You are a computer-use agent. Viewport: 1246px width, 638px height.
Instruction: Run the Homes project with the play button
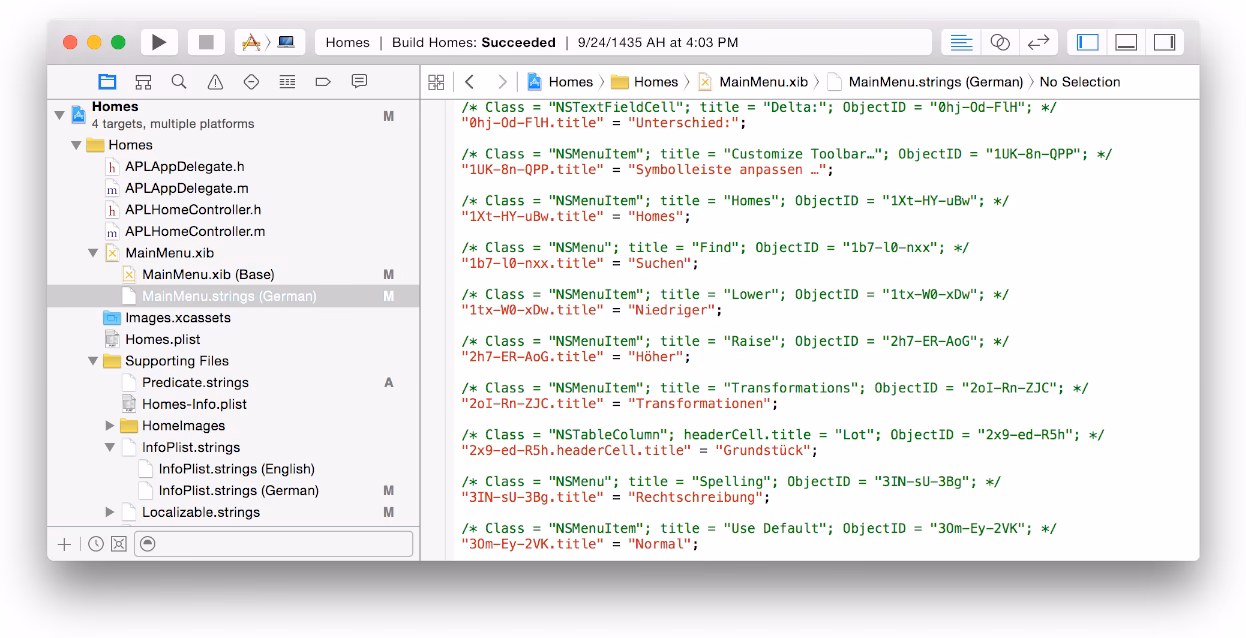pos(159,42)
